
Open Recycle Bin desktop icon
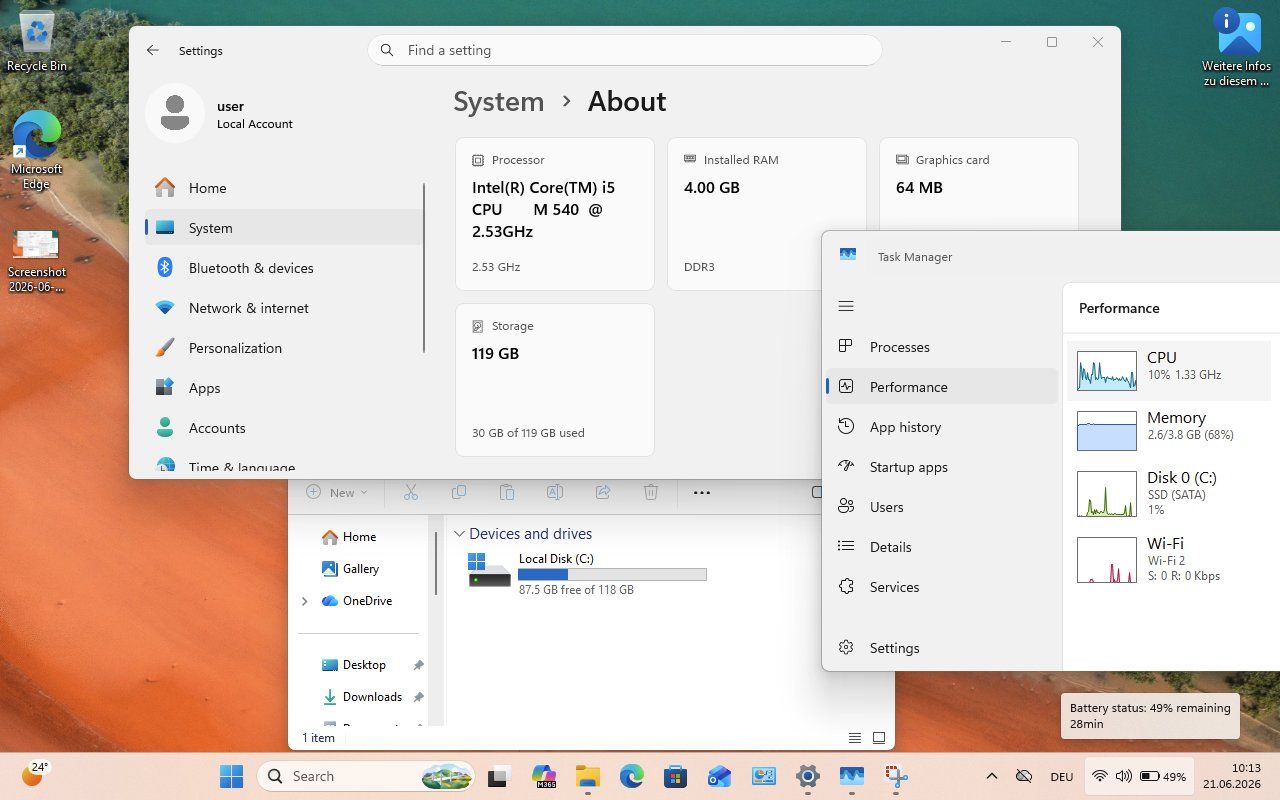(37, 42)
